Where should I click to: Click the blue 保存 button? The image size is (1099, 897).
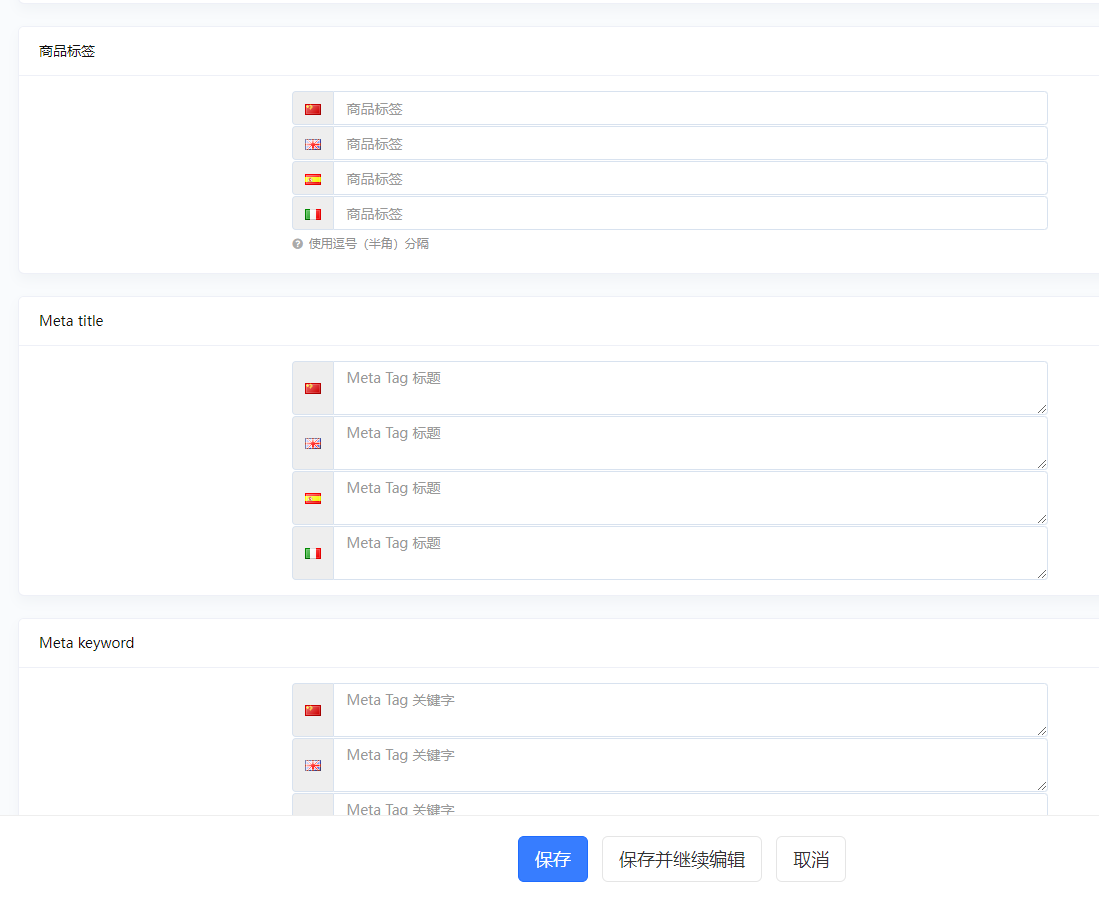coord(553,859)
